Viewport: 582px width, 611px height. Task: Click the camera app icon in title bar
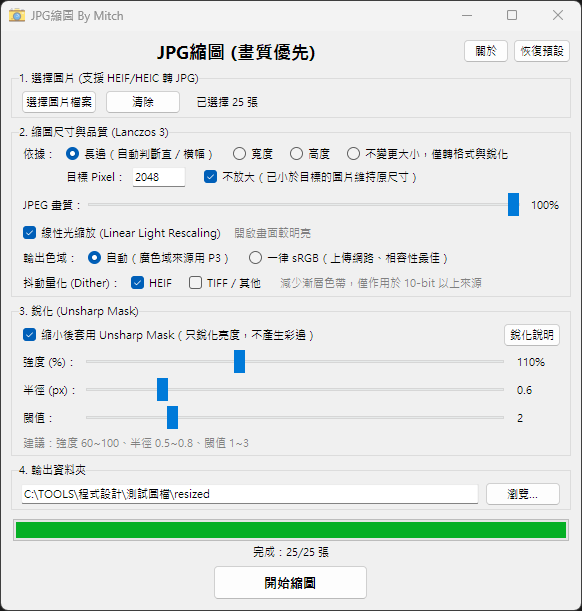[17, 16]
